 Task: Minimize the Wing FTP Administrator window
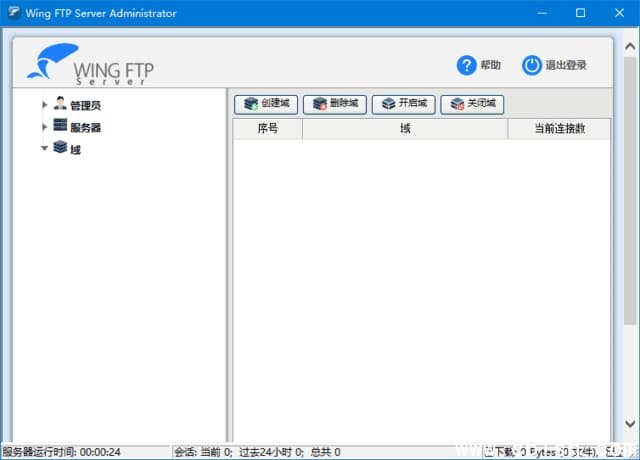[542, 13]
